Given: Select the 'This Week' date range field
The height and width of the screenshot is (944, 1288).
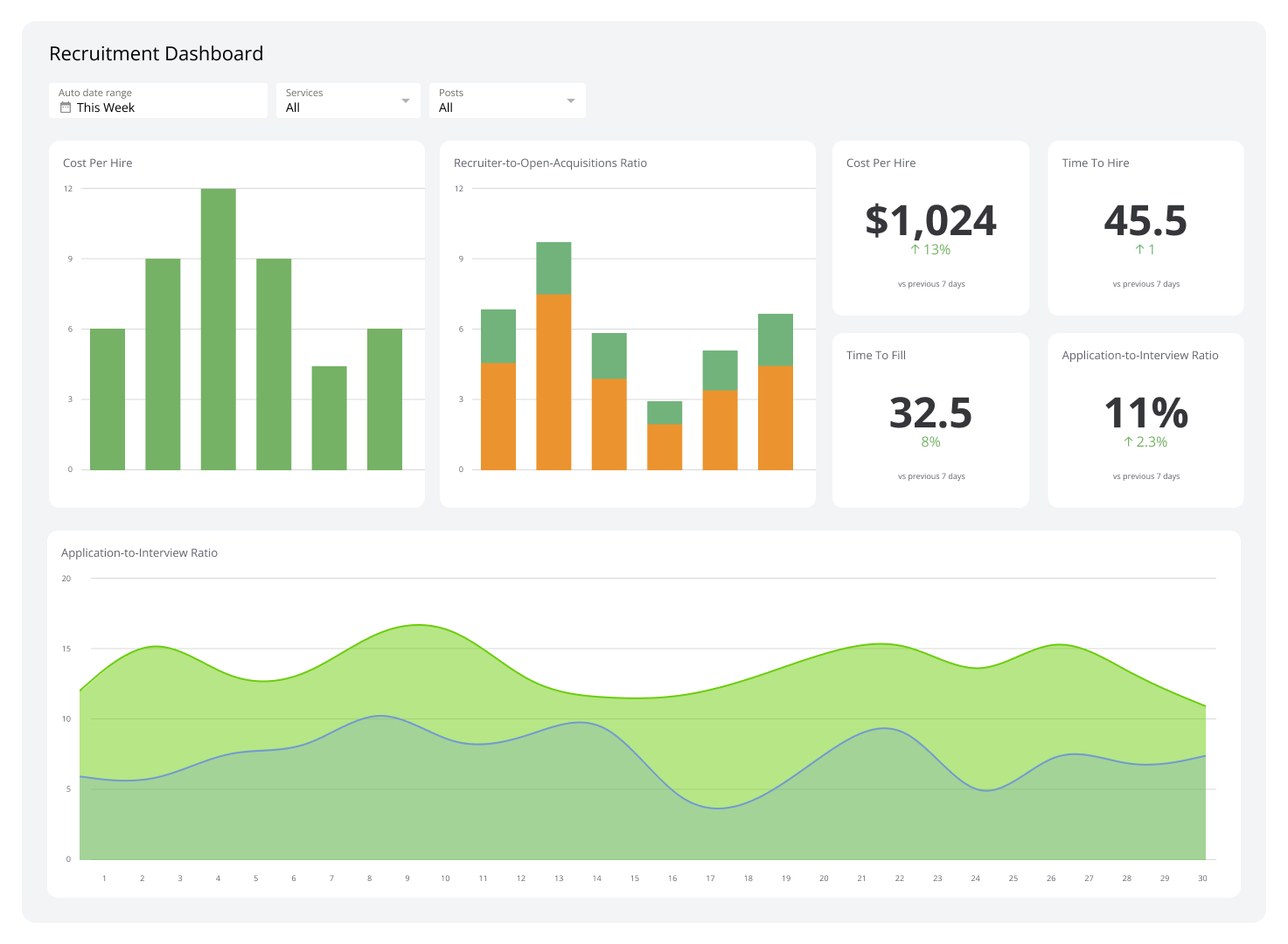Looking at the screenshot, I should coord(105,108).
